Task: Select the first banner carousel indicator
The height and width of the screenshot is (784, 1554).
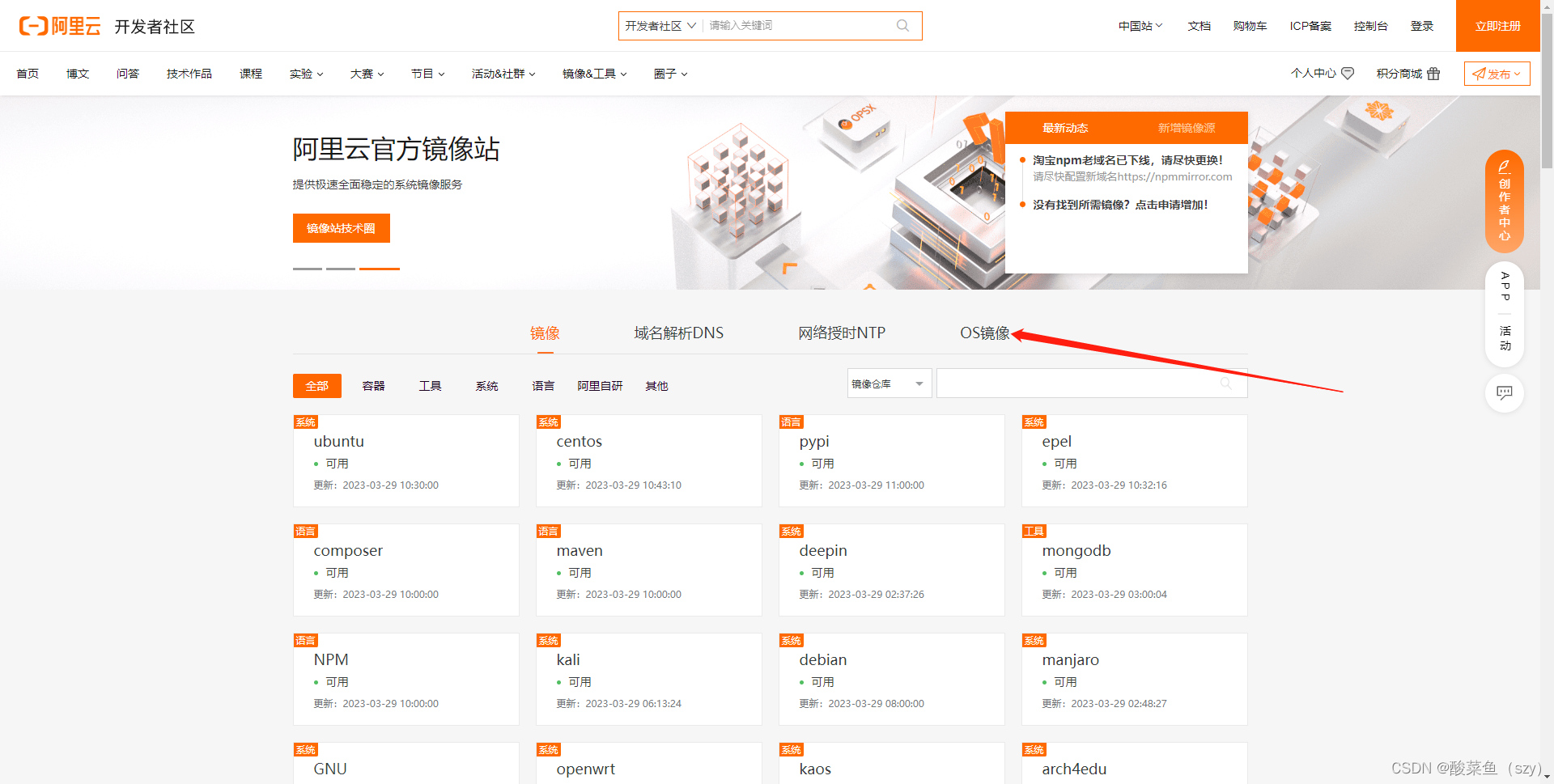Action: (308, 269)
